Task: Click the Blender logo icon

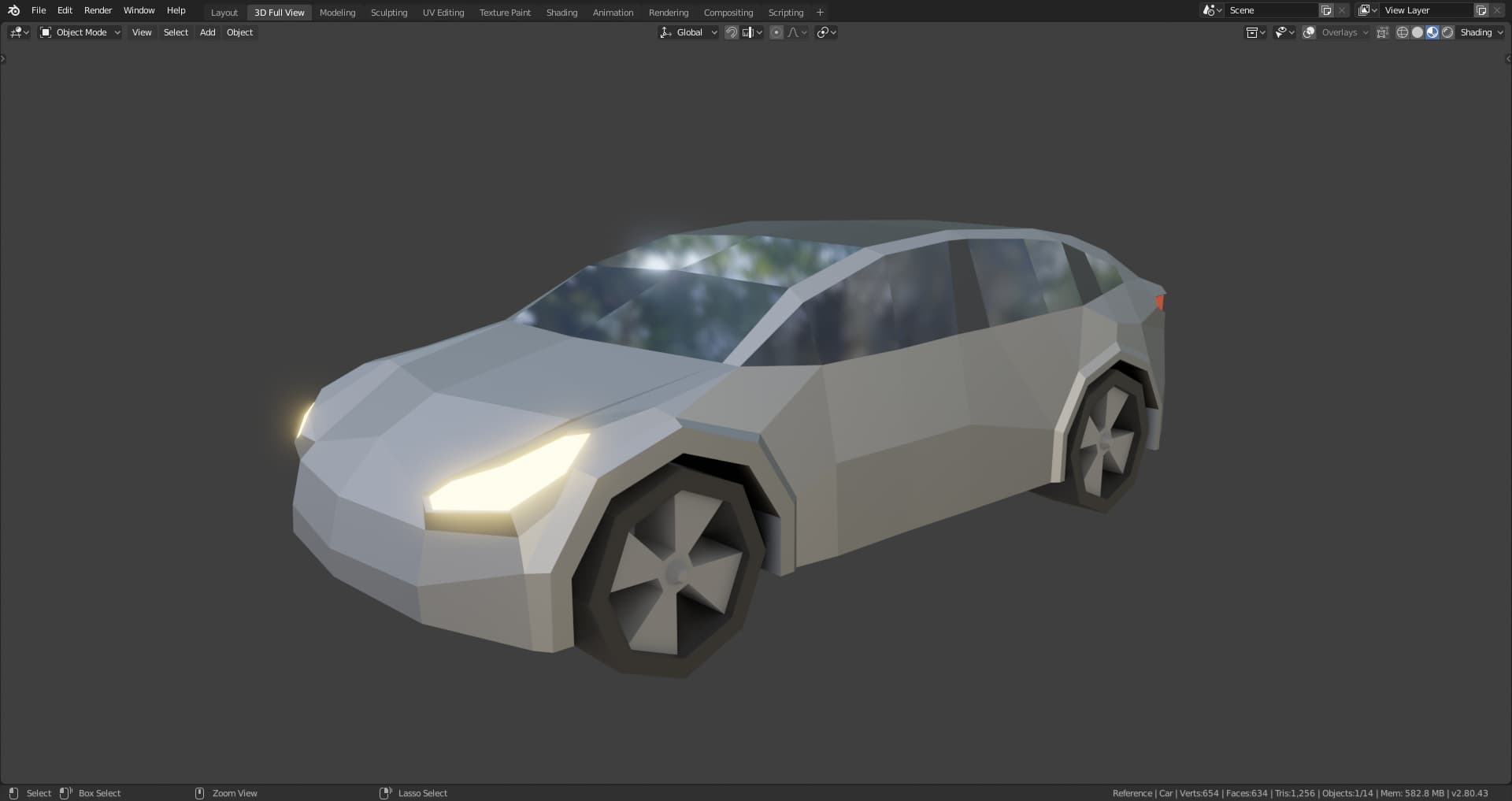Action: click(x=13, y=10)
